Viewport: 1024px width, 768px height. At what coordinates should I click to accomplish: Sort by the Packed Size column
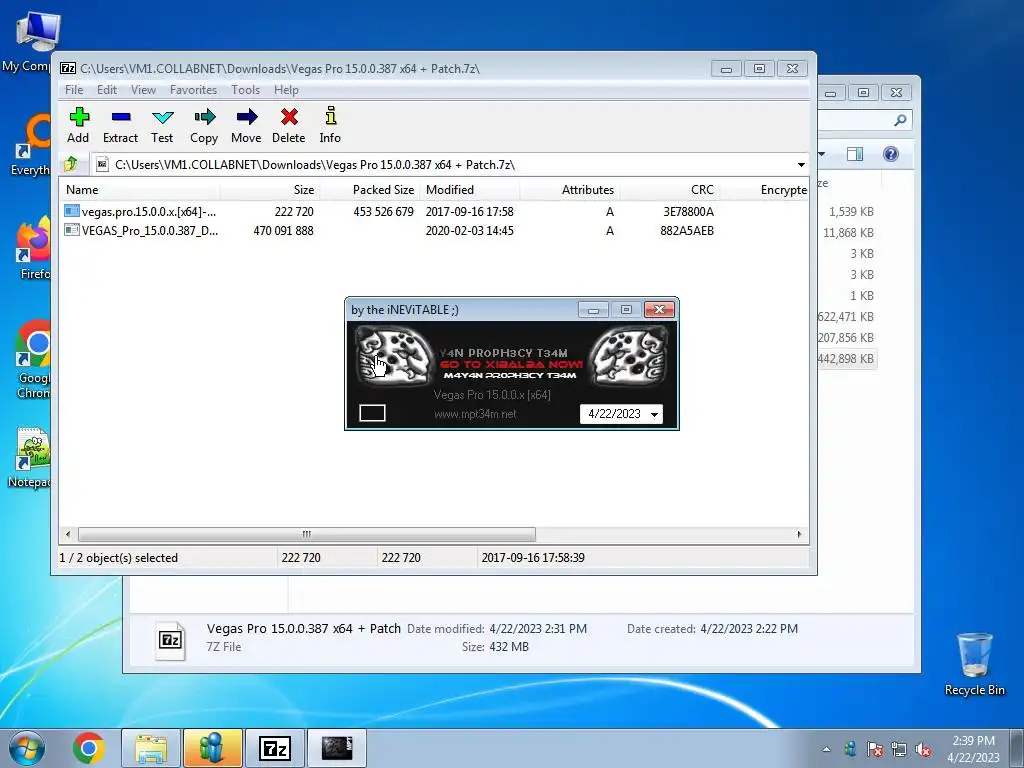point(370,190)
